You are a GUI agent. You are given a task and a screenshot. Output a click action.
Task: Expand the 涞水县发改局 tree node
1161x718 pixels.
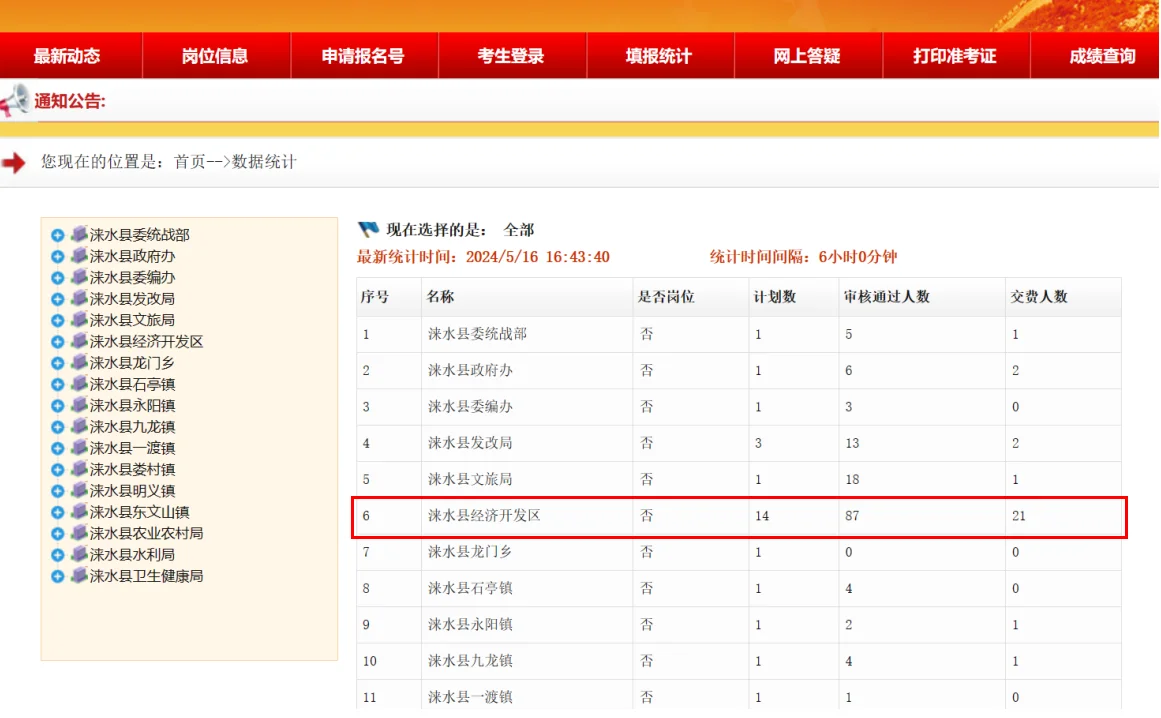coord(58,299)
